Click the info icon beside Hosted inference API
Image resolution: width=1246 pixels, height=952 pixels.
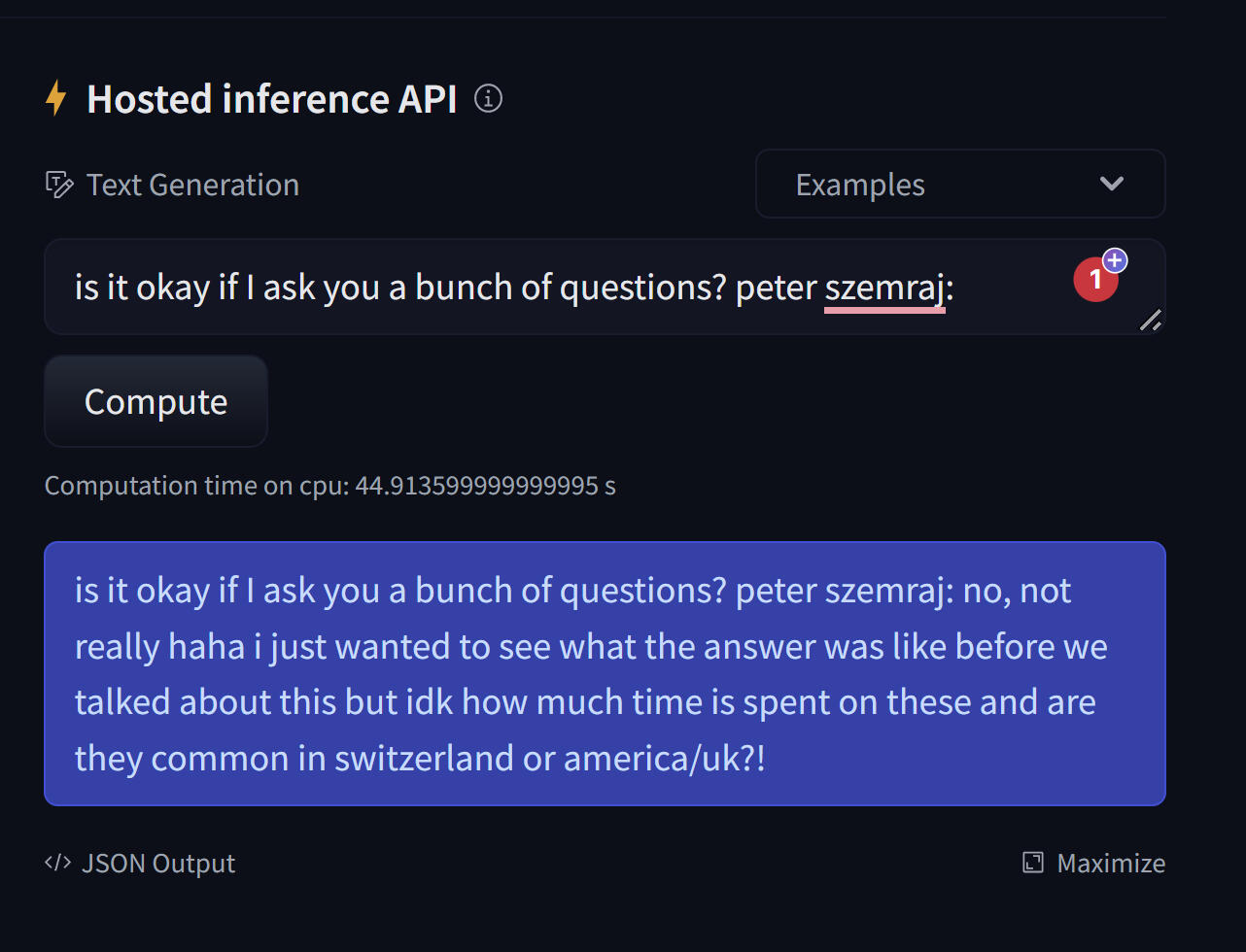(488, 98)
